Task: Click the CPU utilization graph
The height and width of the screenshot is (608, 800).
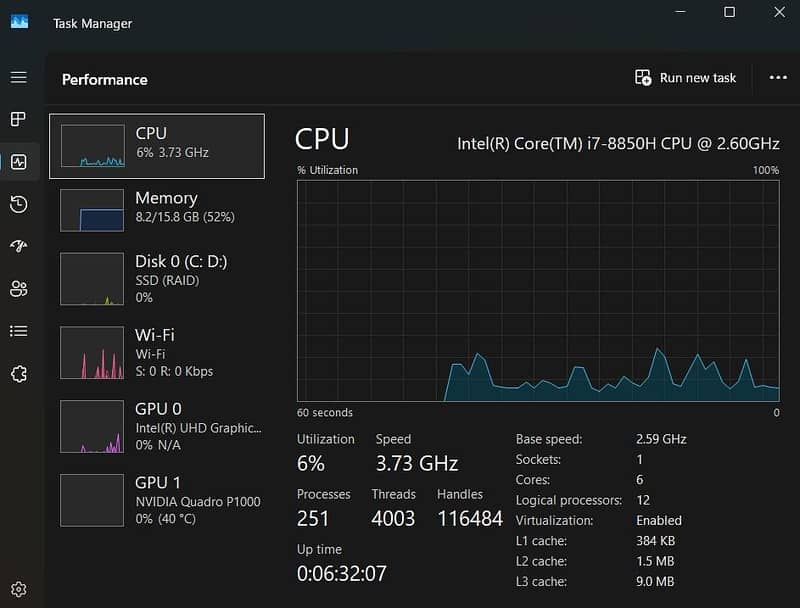Action: (x=538, y=291)
